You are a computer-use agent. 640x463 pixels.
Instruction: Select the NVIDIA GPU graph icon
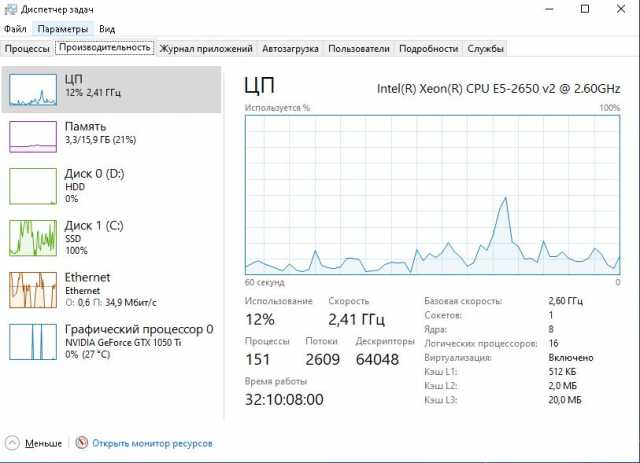[x=33, y=341]
